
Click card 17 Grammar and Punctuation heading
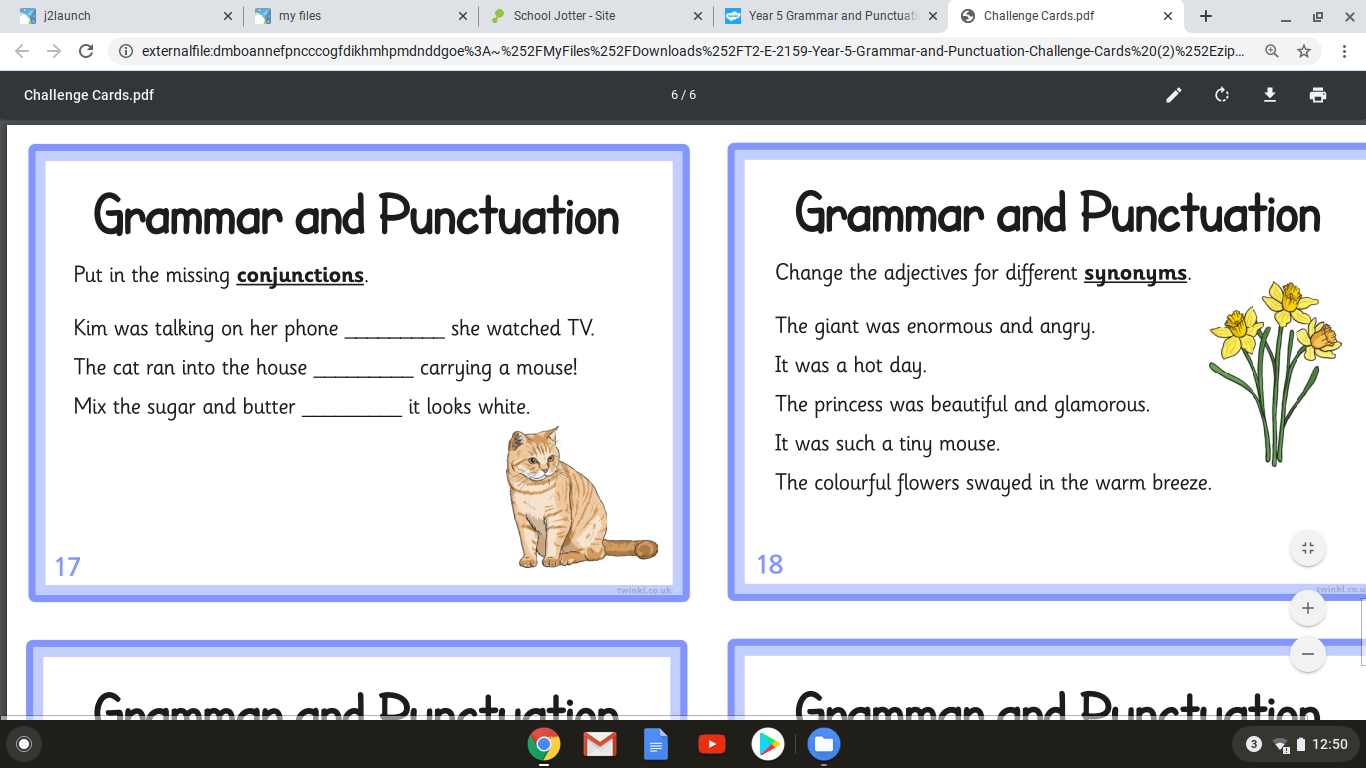[356, 215]
